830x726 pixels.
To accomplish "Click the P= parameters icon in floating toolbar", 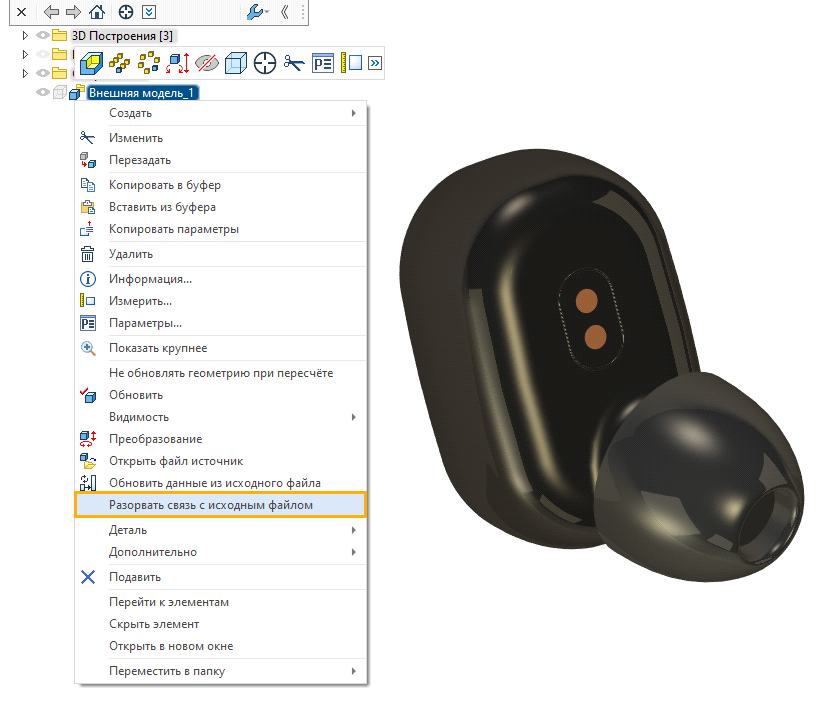I will tap(322, 63).
